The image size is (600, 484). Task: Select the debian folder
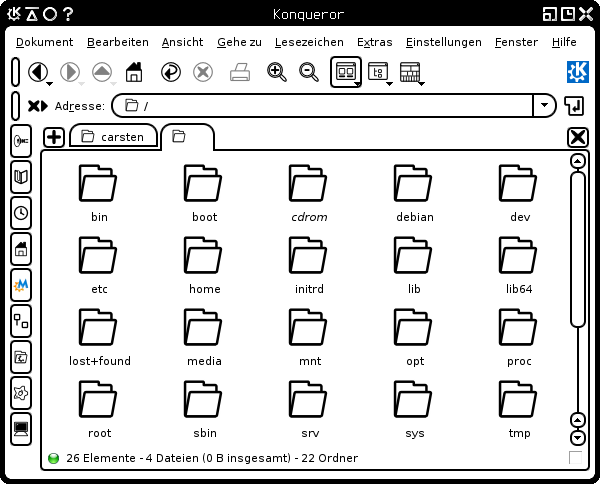(x=414, y=194)
